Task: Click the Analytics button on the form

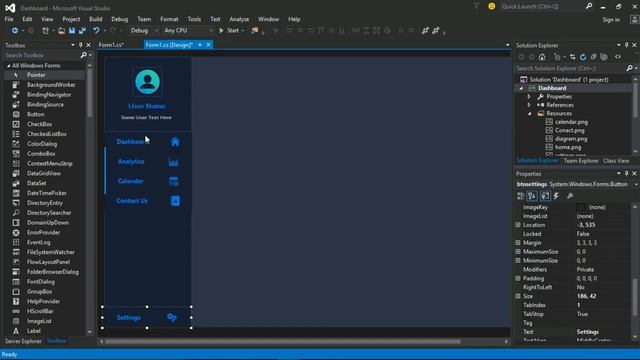Action: 147,162
